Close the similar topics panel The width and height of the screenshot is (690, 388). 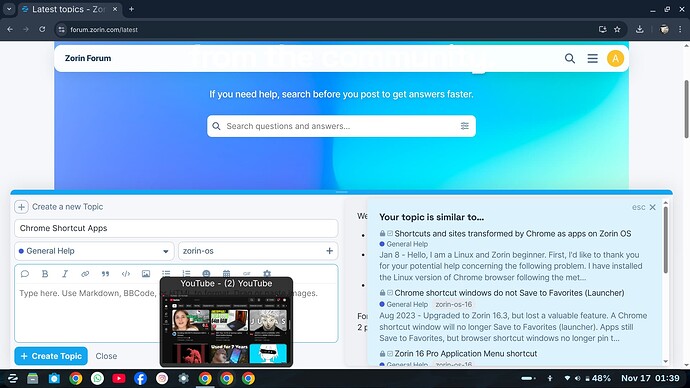point(653,207)
